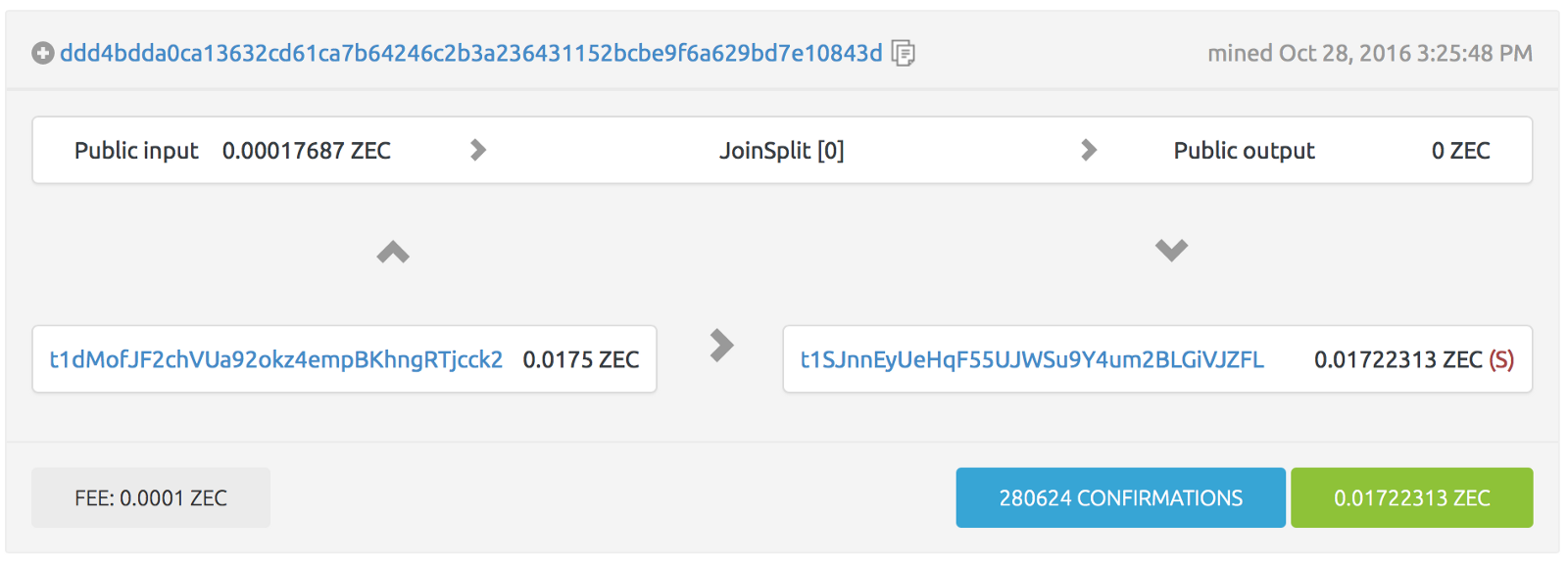Click the Public input amount 0.00017687 ZEC
1568x565 pixels.
pos(306,151)
